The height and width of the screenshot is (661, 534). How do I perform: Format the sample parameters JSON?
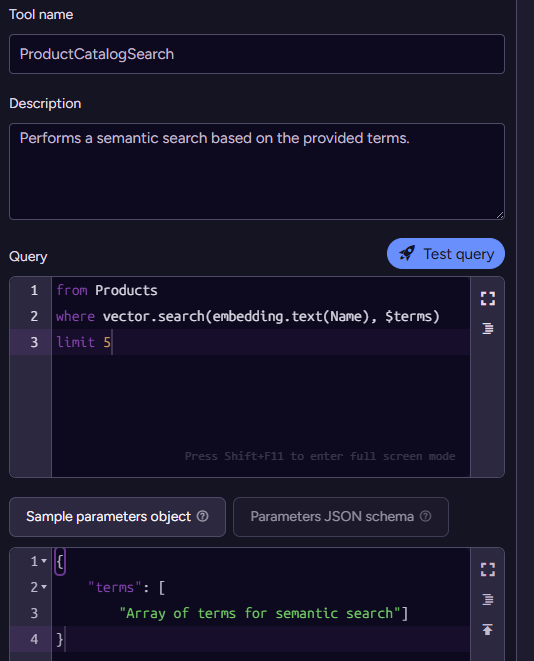[488, 599]
